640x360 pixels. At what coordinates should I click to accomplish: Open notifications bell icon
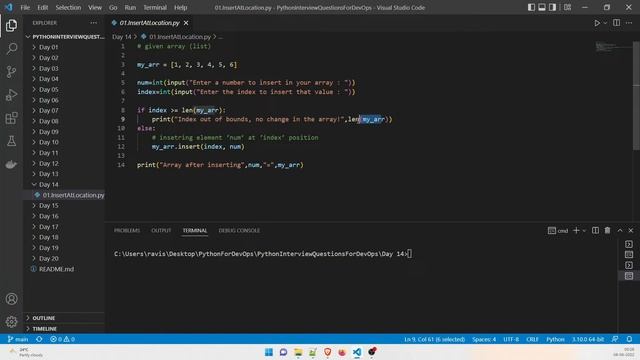coord(629,339)
